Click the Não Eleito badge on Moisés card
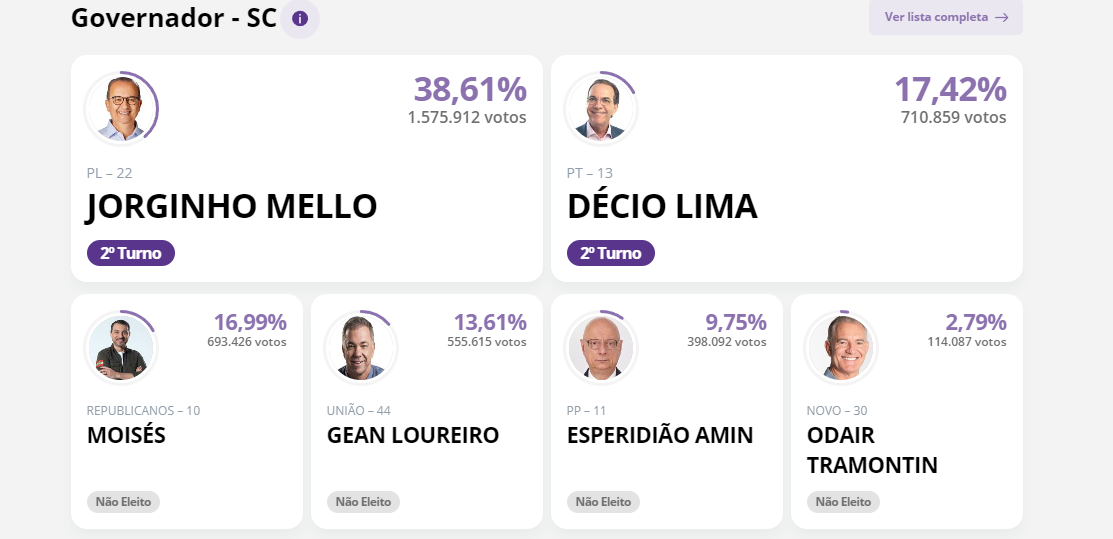 pos(124,501)
